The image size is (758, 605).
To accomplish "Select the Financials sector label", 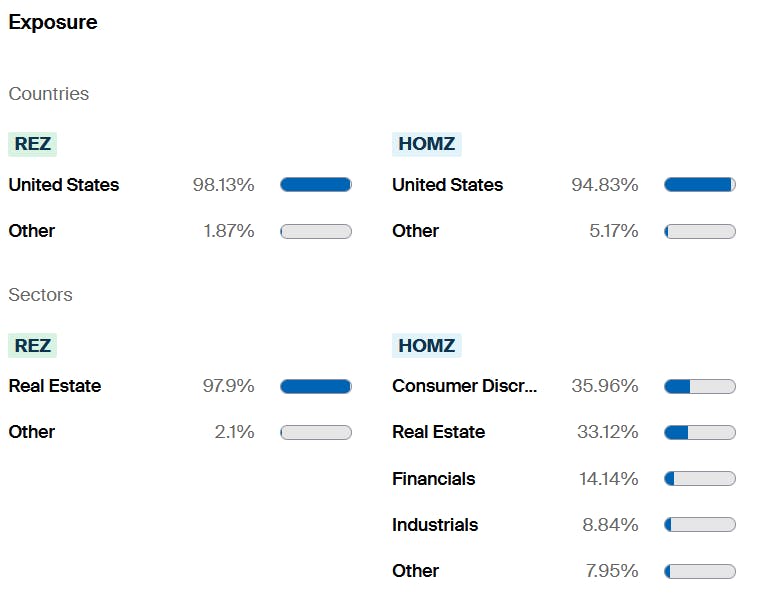I will (433, 479).
